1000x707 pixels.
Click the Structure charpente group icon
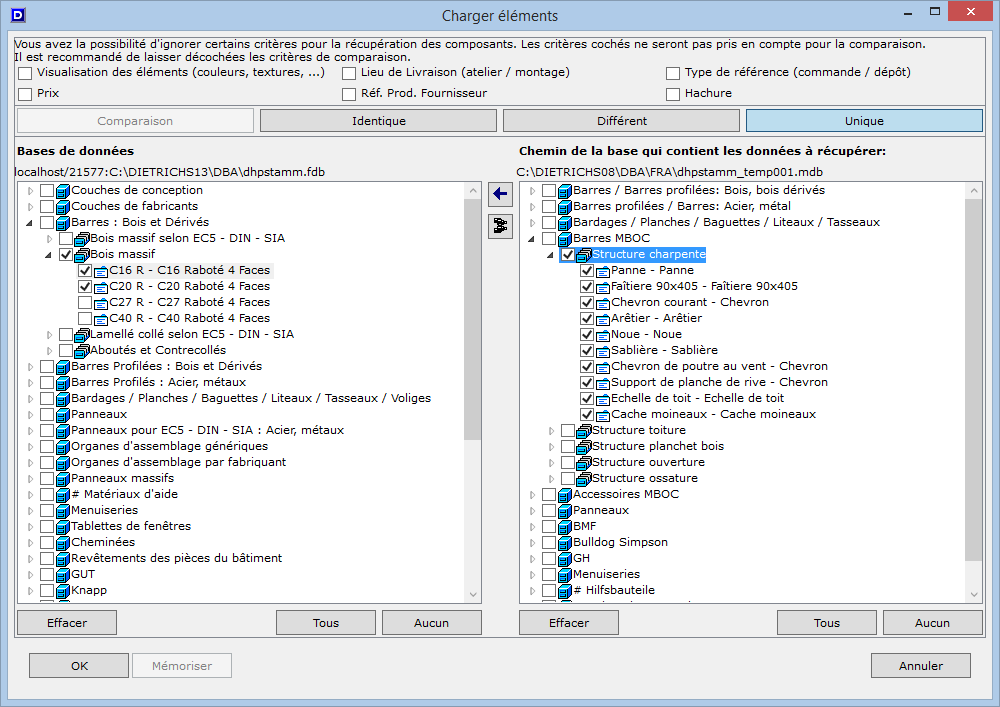pos(584,255)
